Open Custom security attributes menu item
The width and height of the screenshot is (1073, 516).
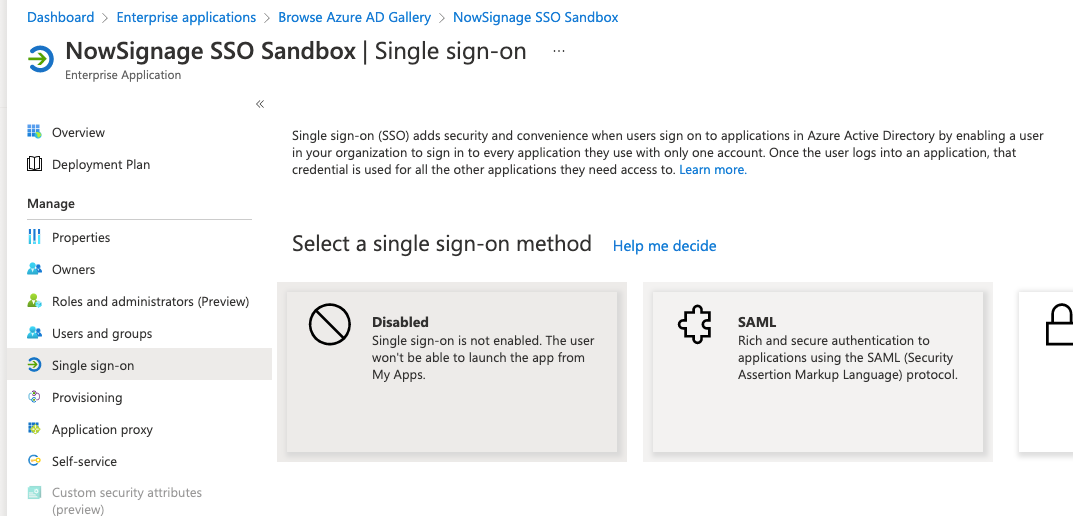(x=126, y=493)
